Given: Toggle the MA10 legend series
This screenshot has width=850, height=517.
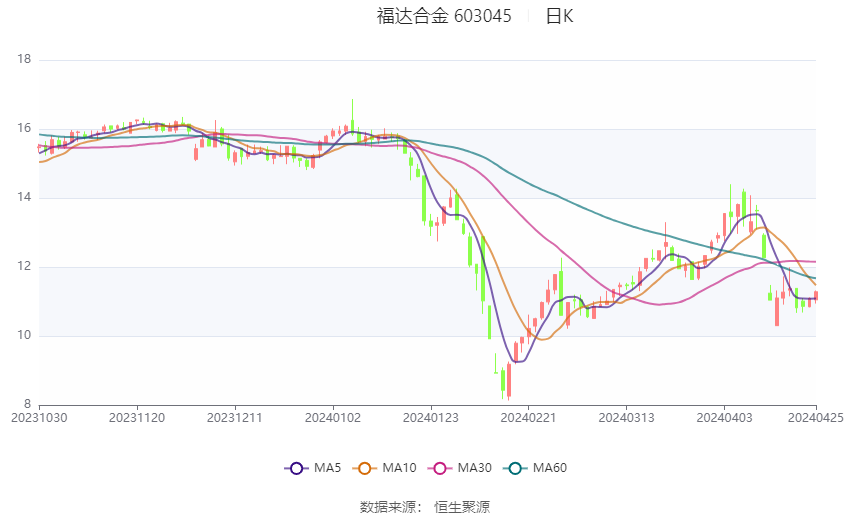Looking at the screenshot, I should pos(384,468).
